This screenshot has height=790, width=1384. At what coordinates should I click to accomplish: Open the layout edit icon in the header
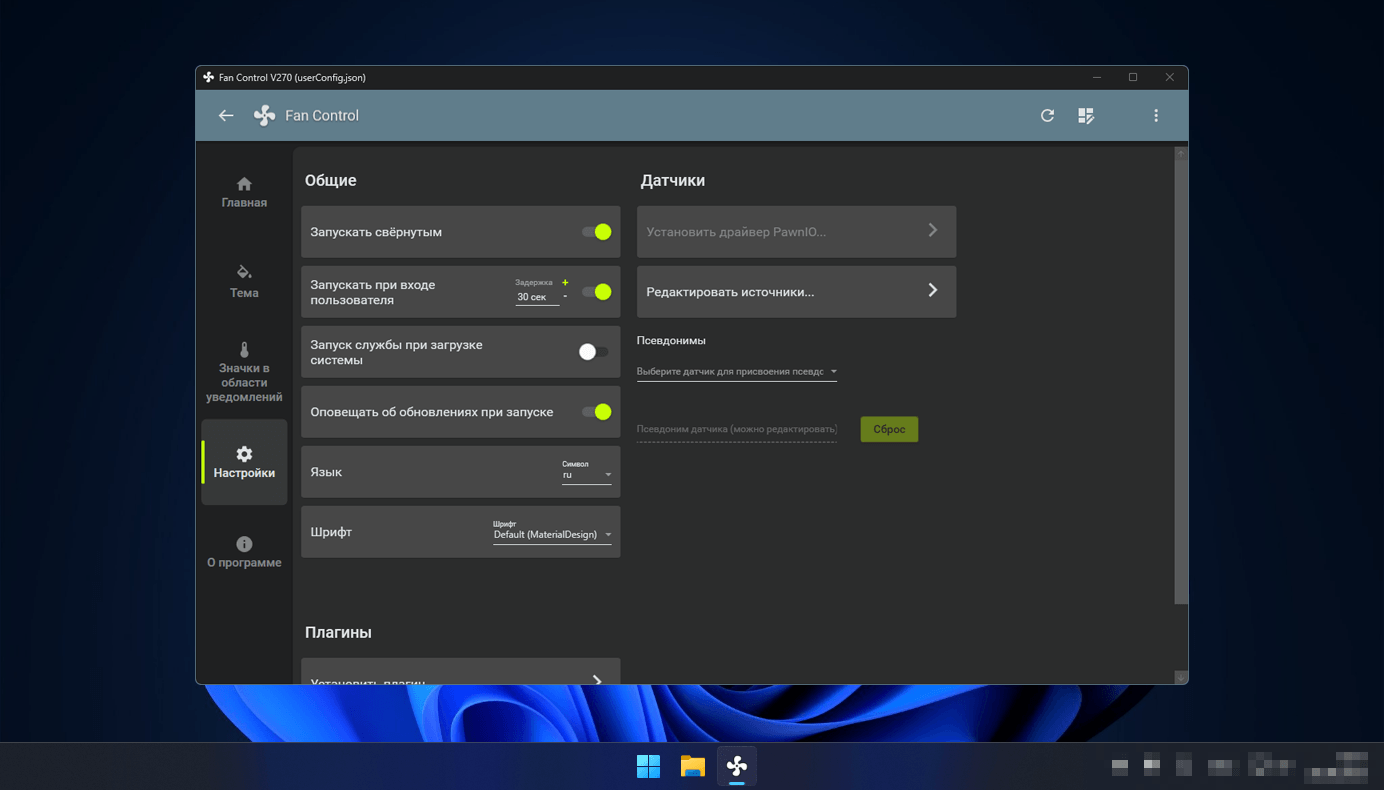pos(1086,116)
